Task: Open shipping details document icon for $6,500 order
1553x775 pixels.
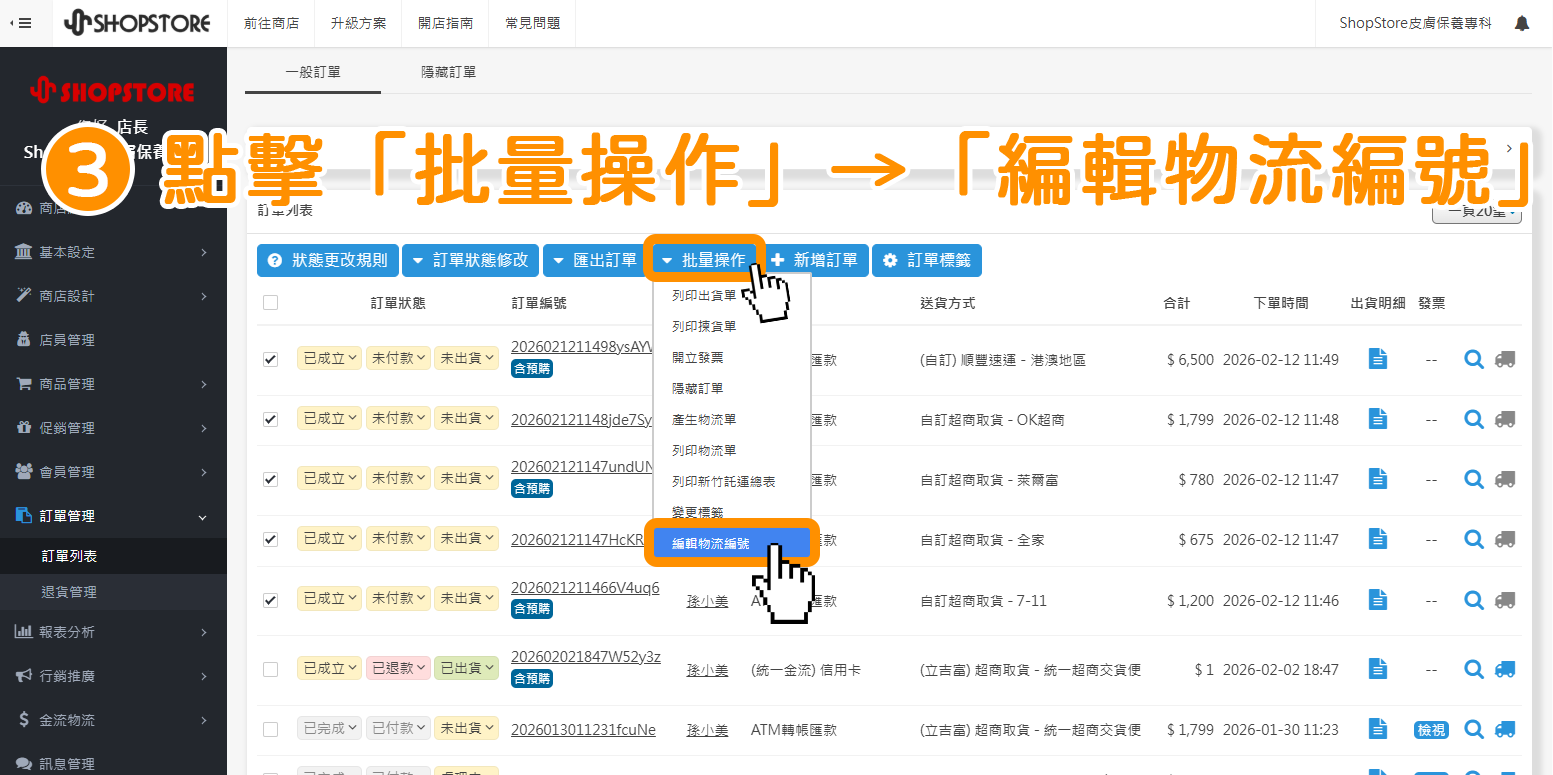Action: [1377, 359]
